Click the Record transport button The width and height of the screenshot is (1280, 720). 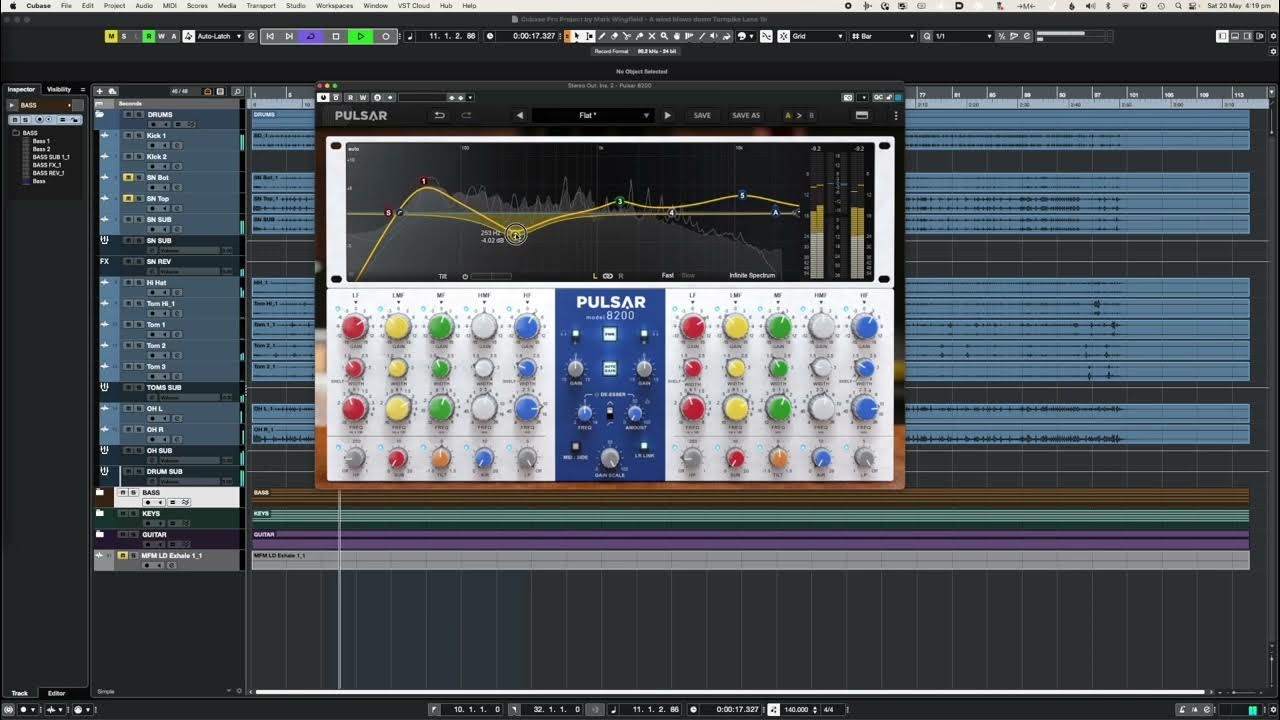[386, 36]
